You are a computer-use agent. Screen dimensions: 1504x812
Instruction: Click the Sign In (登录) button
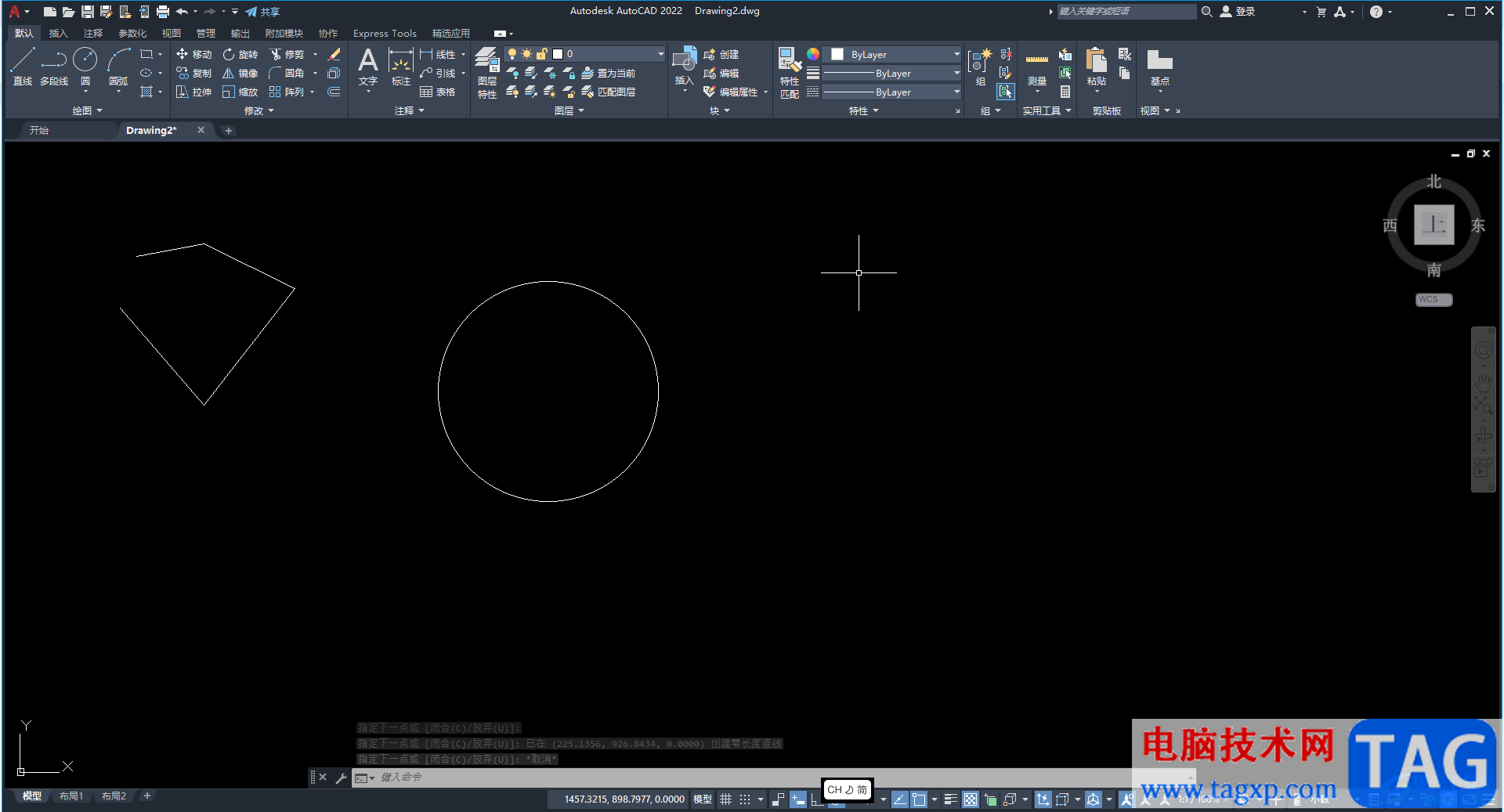click(1238, 12)
